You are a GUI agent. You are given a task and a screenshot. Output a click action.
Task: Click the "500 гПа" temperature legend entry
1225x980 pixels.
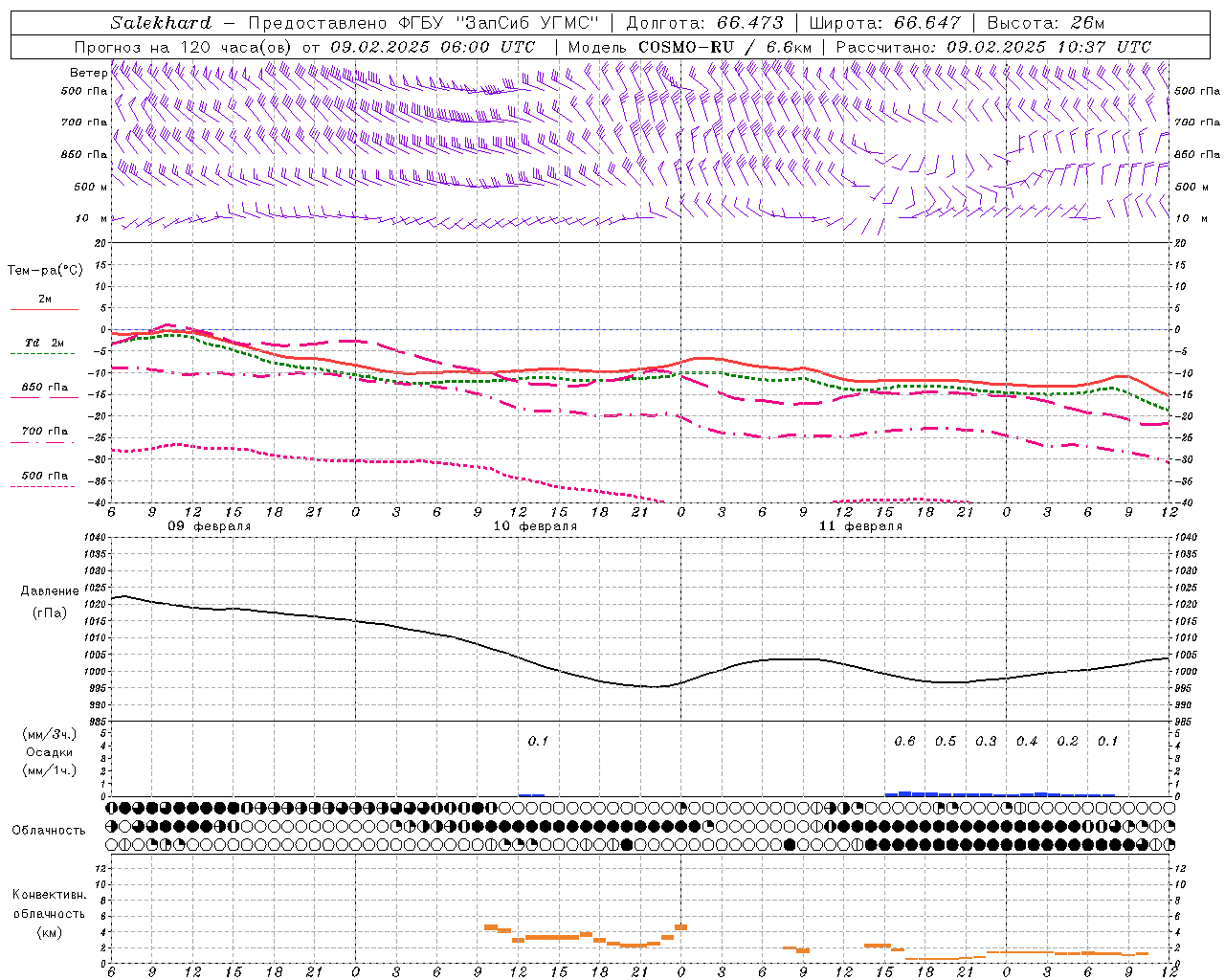(45, 476)
